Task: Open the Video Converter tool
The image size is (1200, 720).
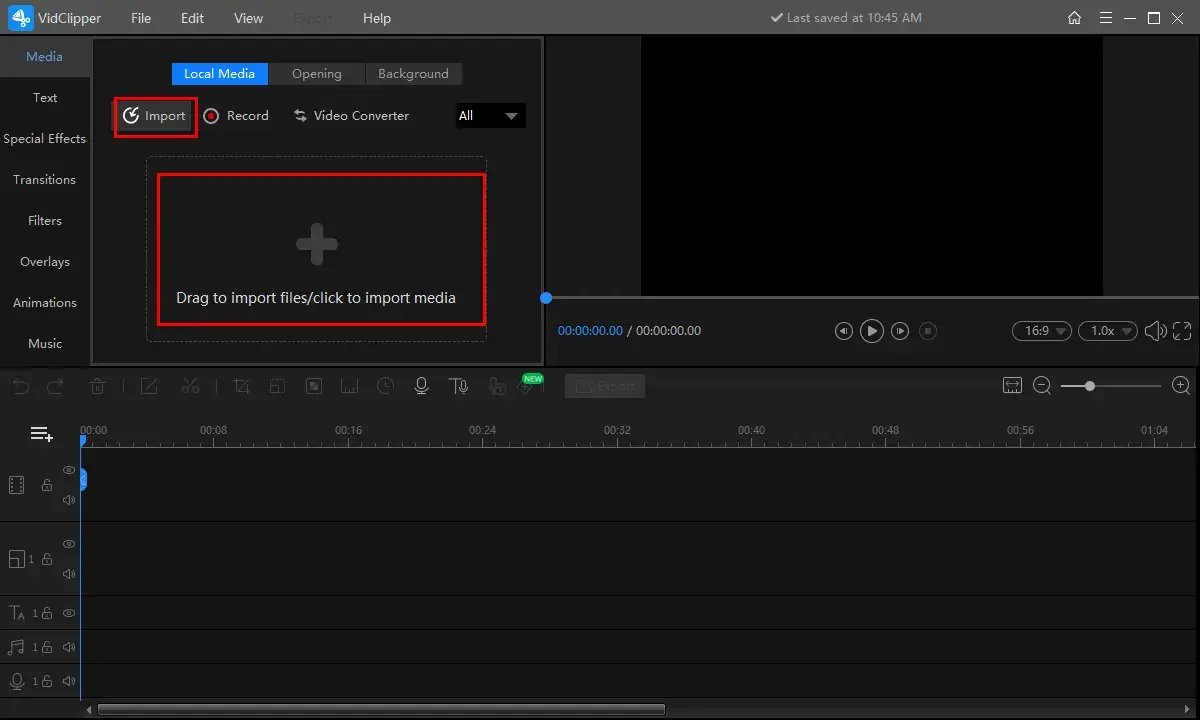Action: (351, 116)
